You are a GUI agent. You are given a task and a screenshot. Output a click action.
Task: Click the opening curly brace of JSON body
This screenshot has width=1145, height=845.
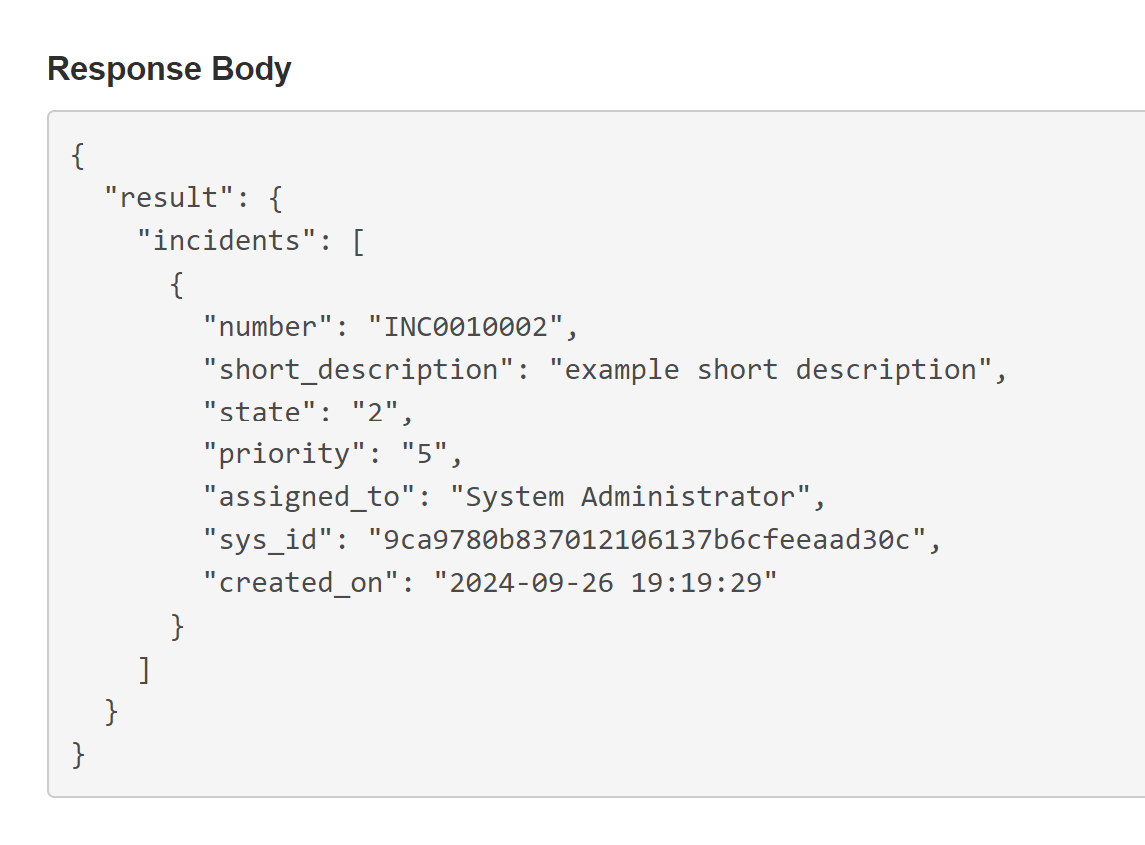pos(78,156)
